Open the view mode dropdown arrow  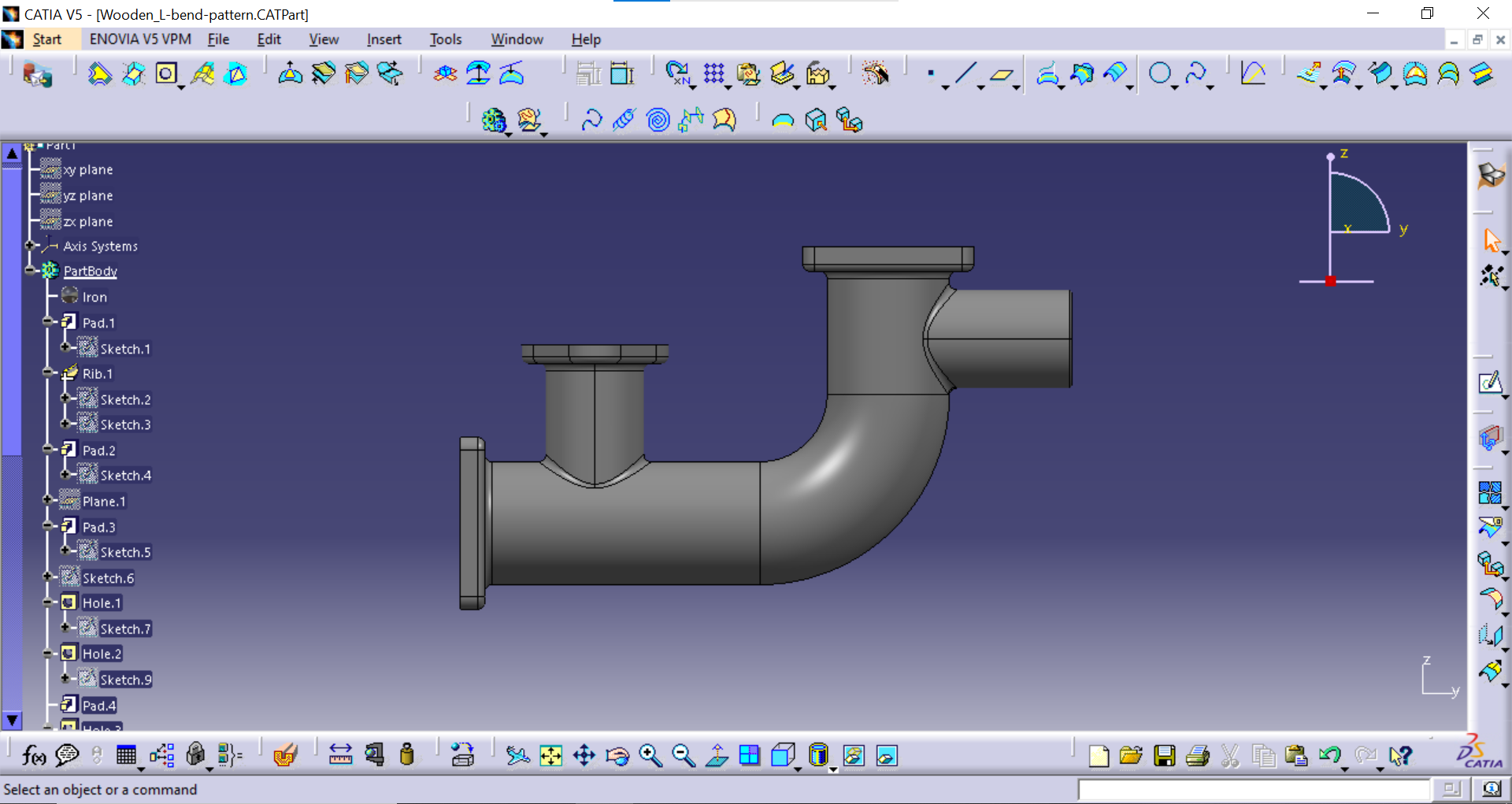832,769
